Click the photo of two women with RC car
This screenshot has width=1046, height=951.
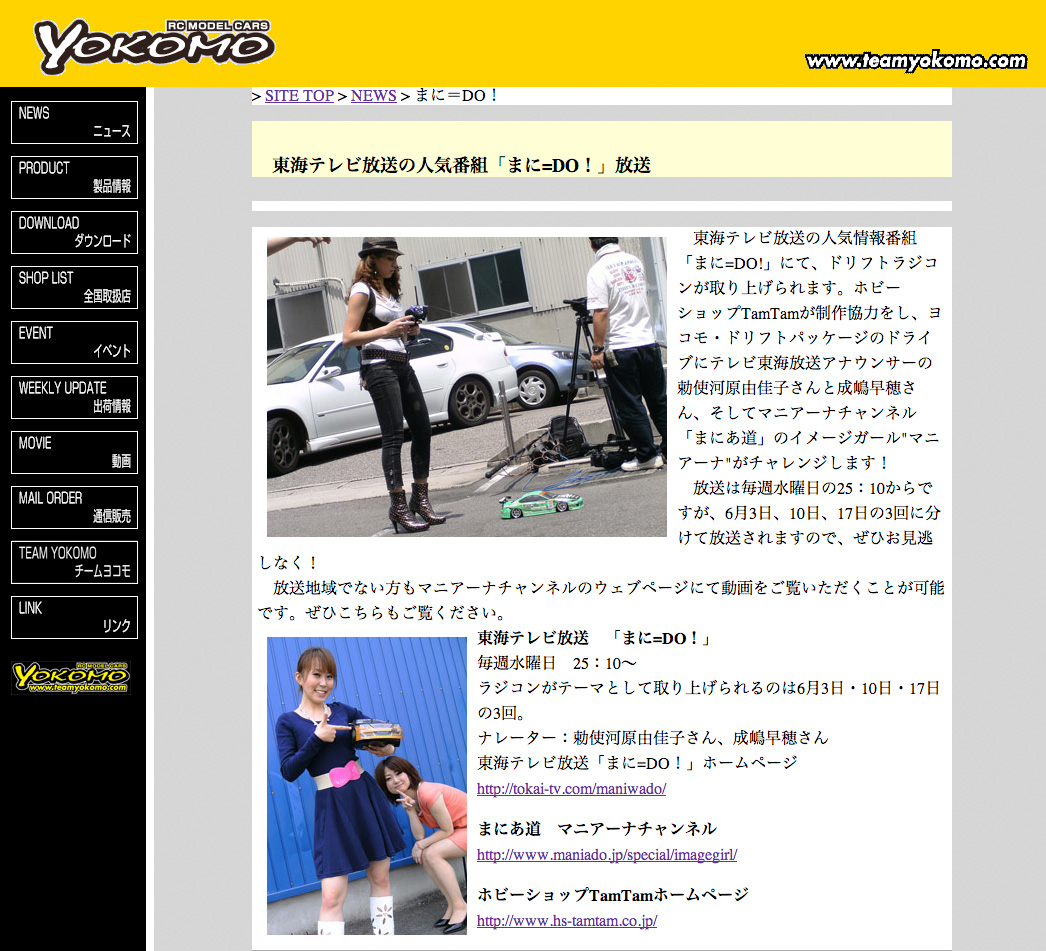[366, 785]
